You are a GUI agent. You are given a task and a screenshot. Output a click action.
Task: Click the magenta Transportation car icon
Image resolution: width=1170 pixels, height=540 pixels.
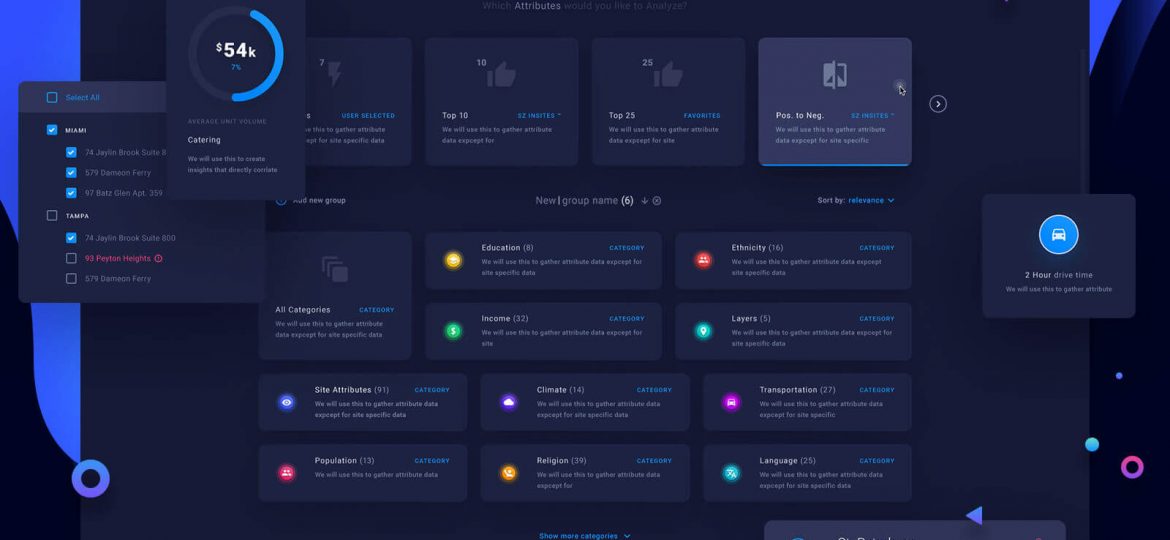[731, 402]
